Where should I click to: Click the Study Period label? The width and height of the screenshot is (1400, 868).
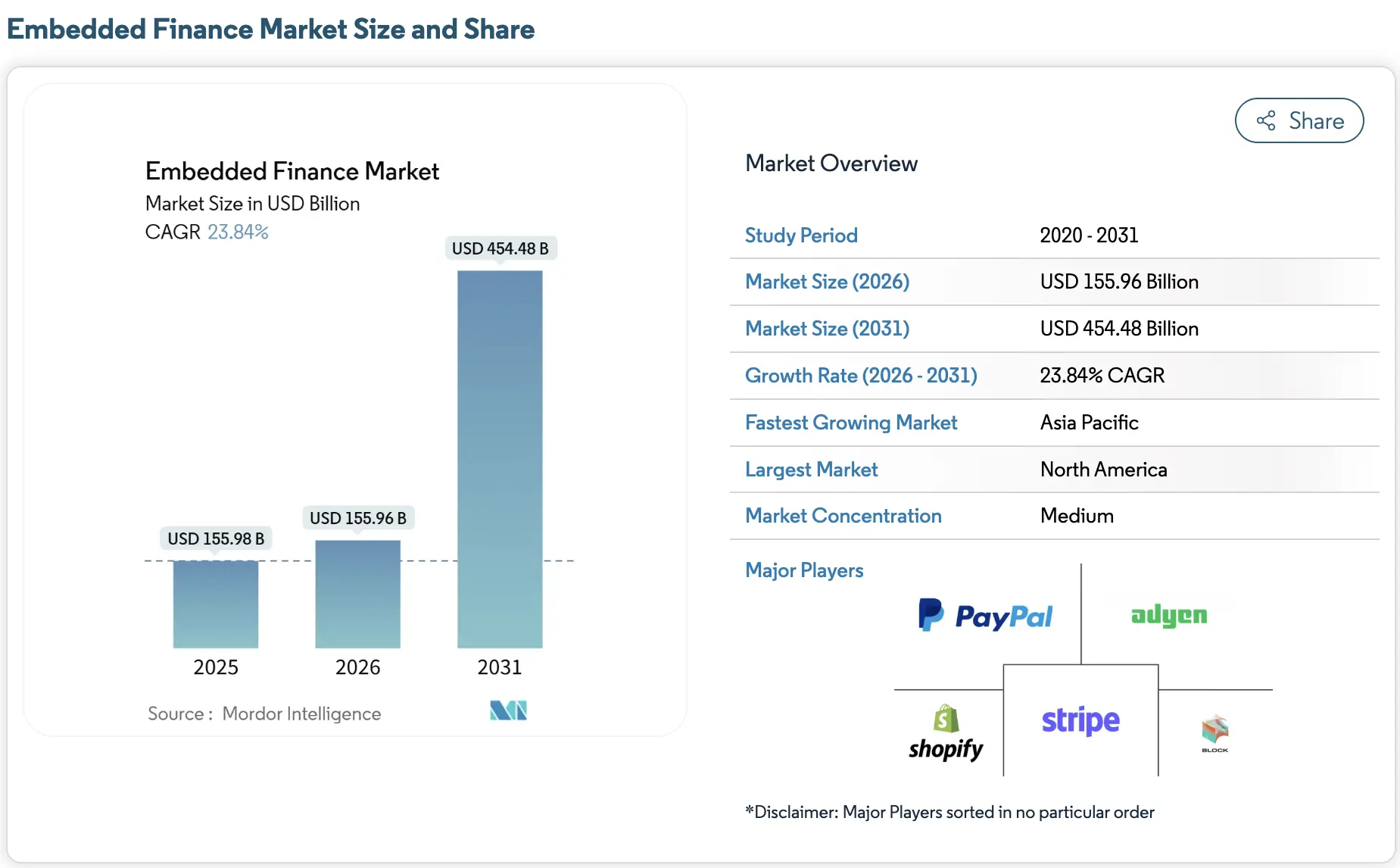pyautogui.click(x=801, y=235)
